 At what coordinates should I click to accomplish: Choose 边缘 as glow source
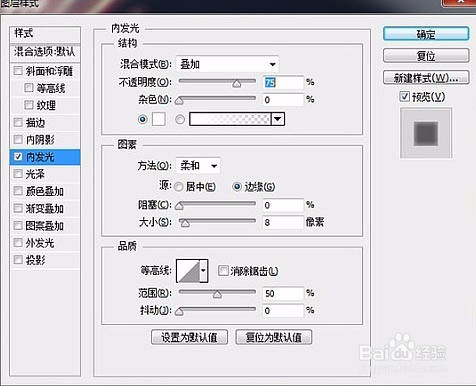[x=237, y=187]
